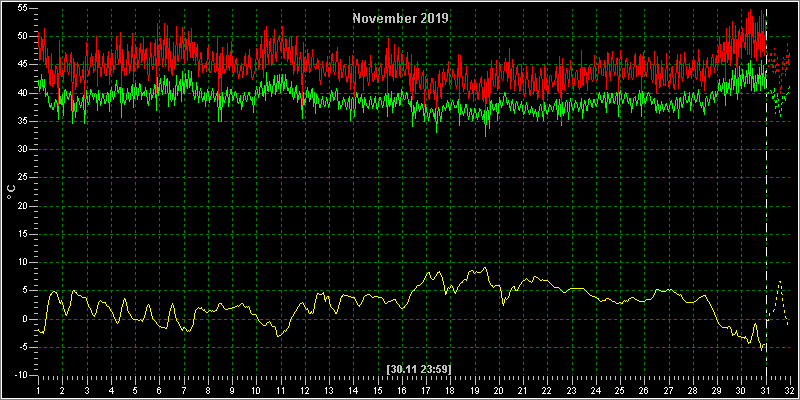Image resolution: width=800 pixels, height=400 pixels.
Task: Select day 11 on the x-axis
Action: (281, 391)
